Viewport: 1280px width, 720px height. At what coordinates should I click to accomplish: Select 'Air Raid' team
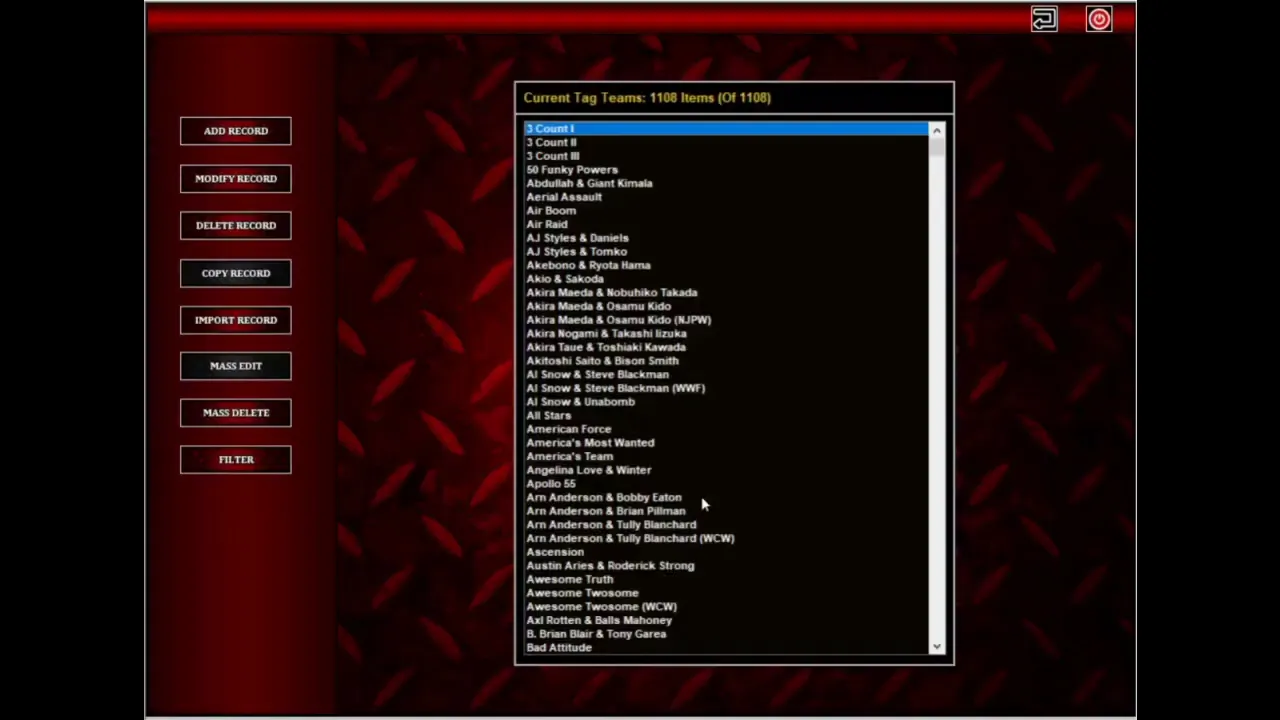(x=727, y=224)
